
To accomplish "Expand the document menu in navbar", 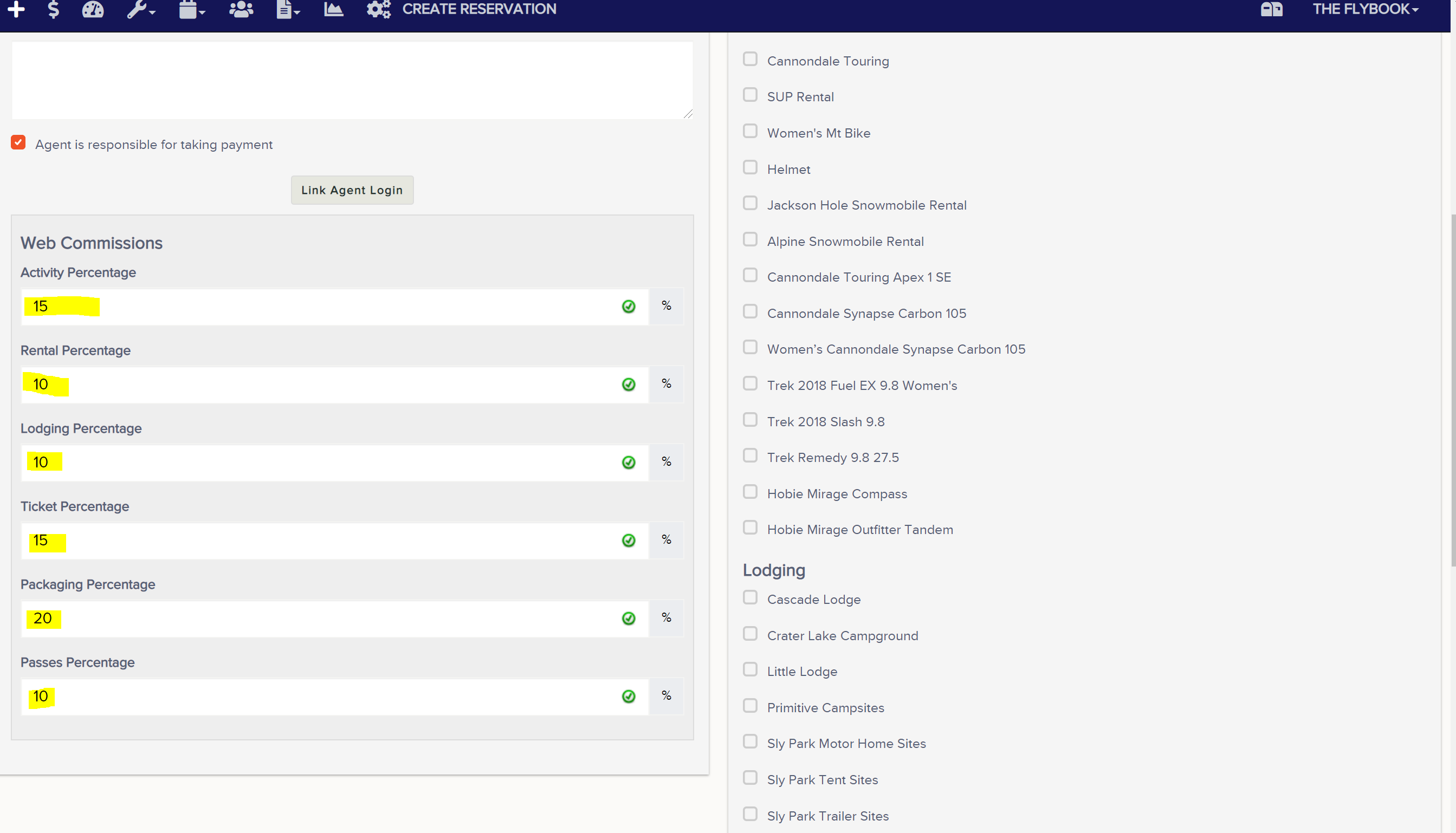I will pos(288,9).
